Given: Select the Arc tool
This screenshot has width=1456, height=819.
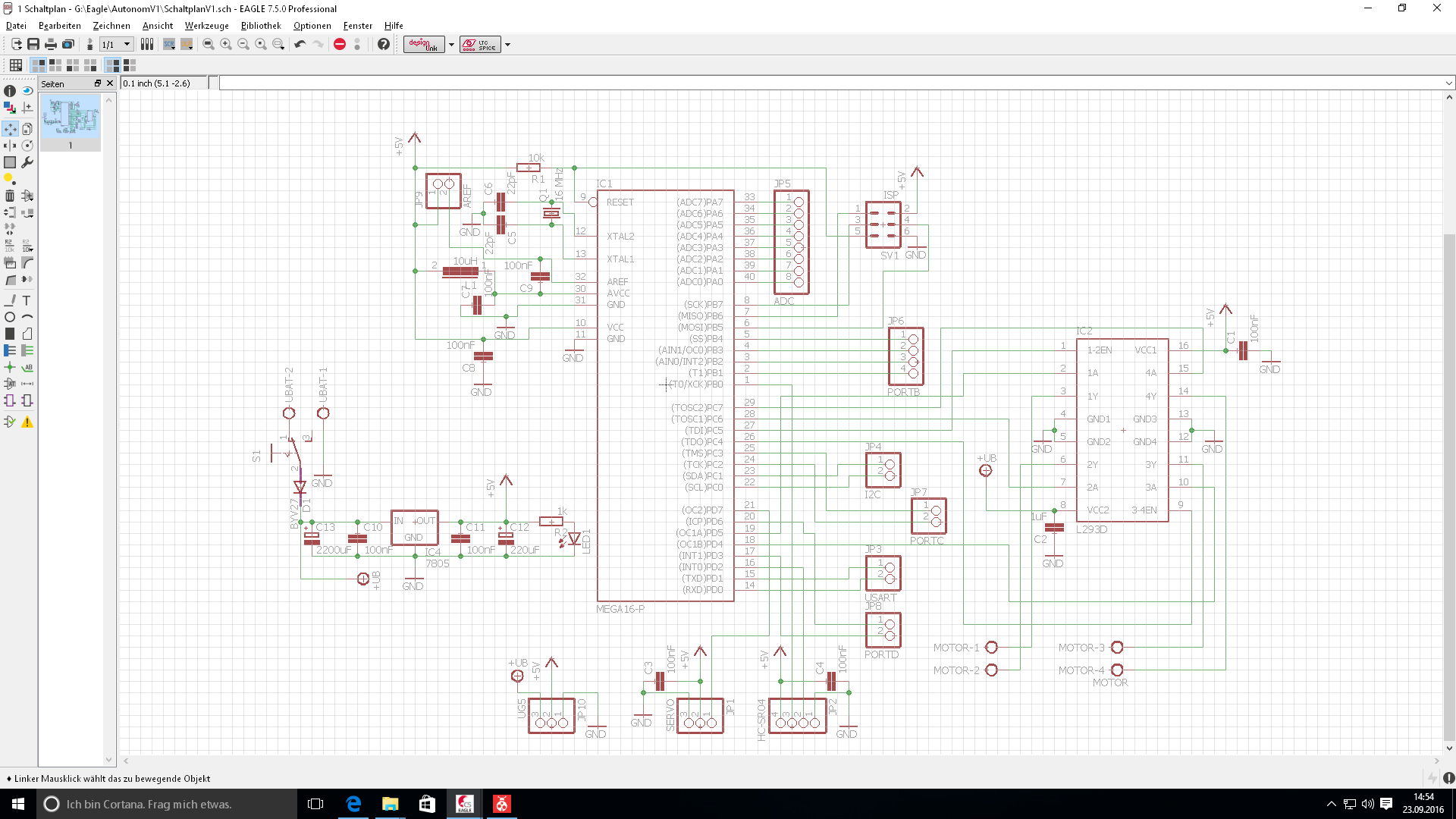Looking at the screenshot, I should [x=27, y=317].
